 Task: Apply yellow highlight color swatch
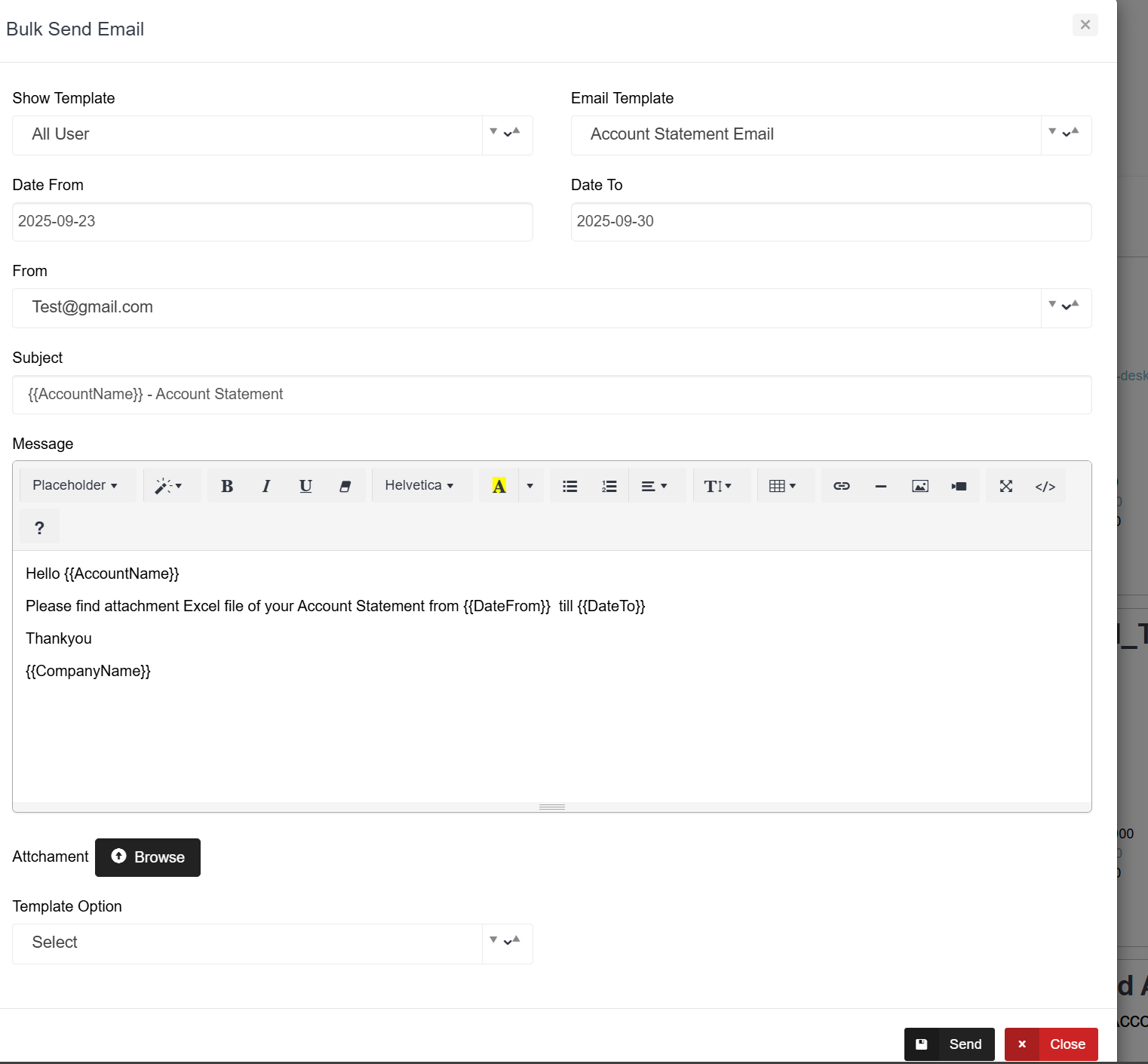pyautogui.click(x=499, y=486)
